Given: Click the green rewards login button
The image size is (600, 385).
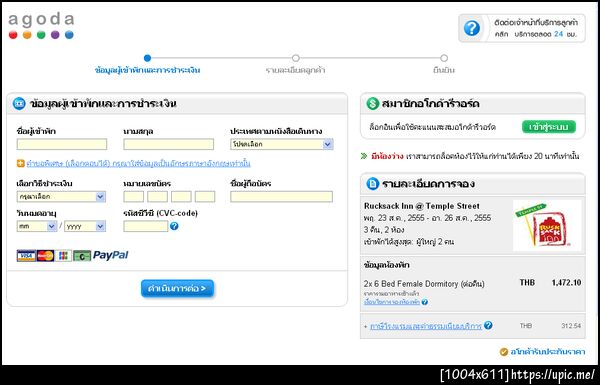Looking at the screenshot, I should (549, 127).
